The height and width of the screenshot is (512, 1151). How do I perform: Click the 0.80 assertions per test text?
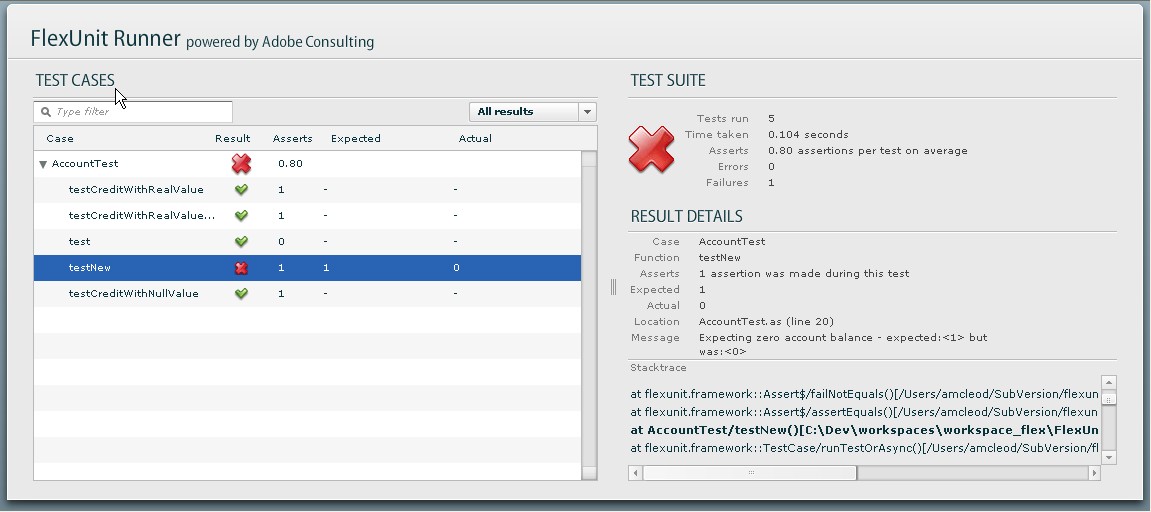pos(868,151)
